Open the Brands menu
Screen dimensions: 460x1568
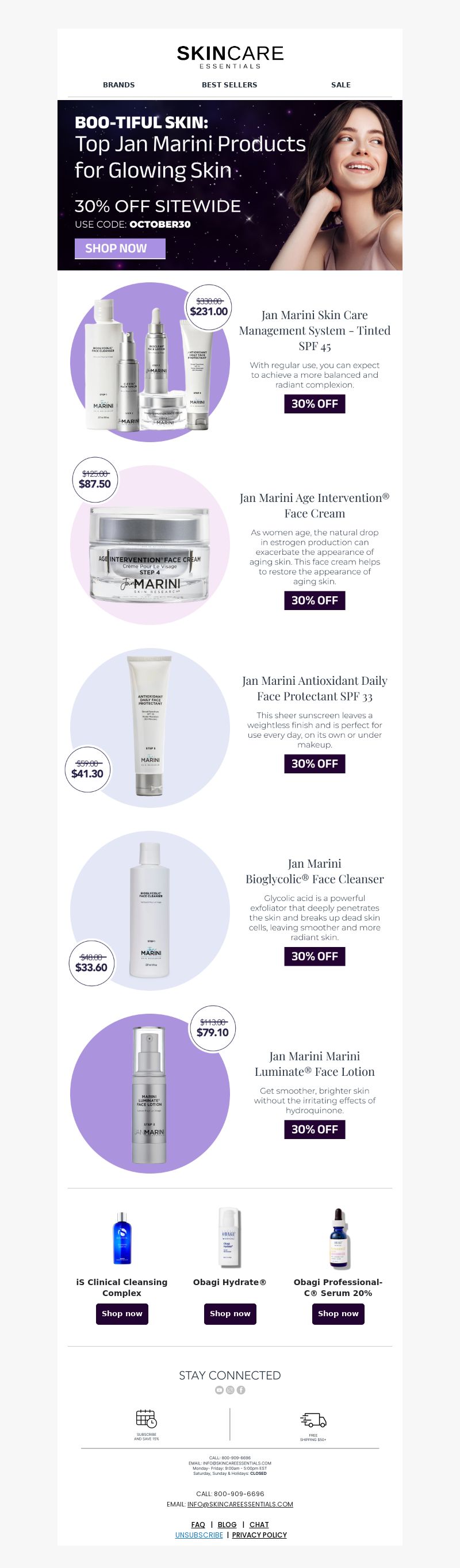click(118, 85)
